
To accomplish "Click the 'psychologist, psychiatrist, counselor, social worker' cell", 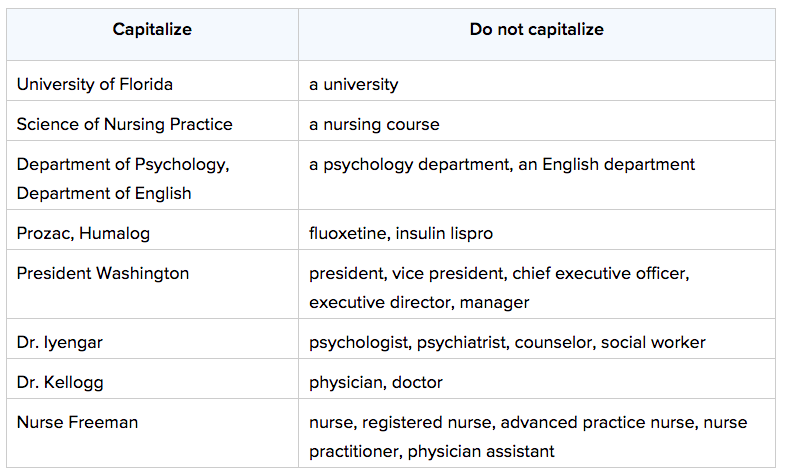I will click(537, 339).
